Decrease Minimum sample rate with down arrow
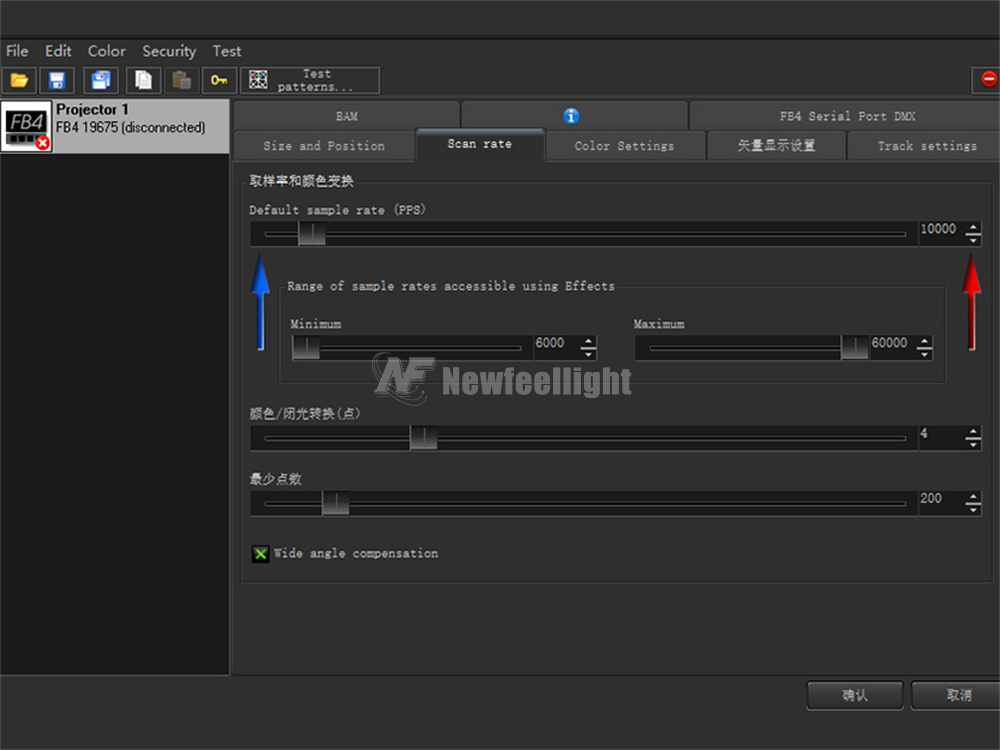The image size is (1000, 750). pyautogui.click(x=588, y=353)
